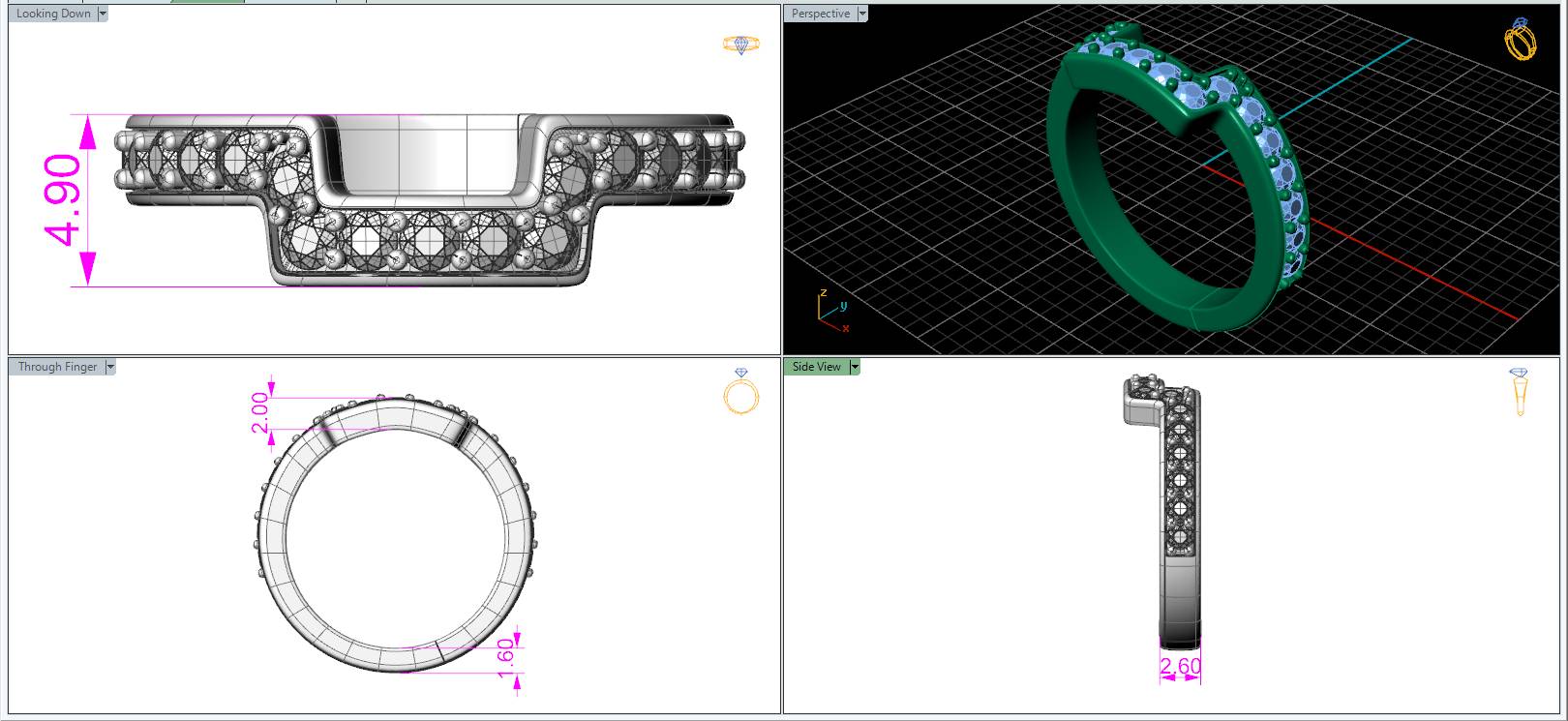Click the orange ring icon in Perspective viewport
1568x721 pixels.
pyautogui.click(x=1520, y=39)
